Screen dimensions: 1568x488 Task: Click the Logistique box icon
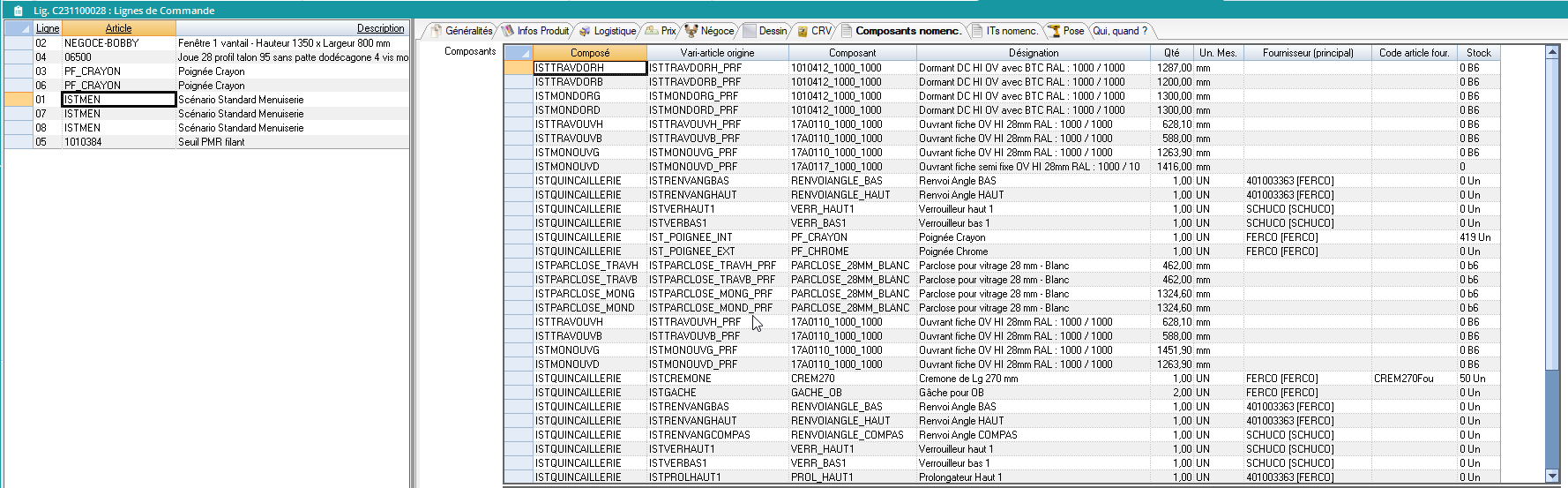click(584, 31)
